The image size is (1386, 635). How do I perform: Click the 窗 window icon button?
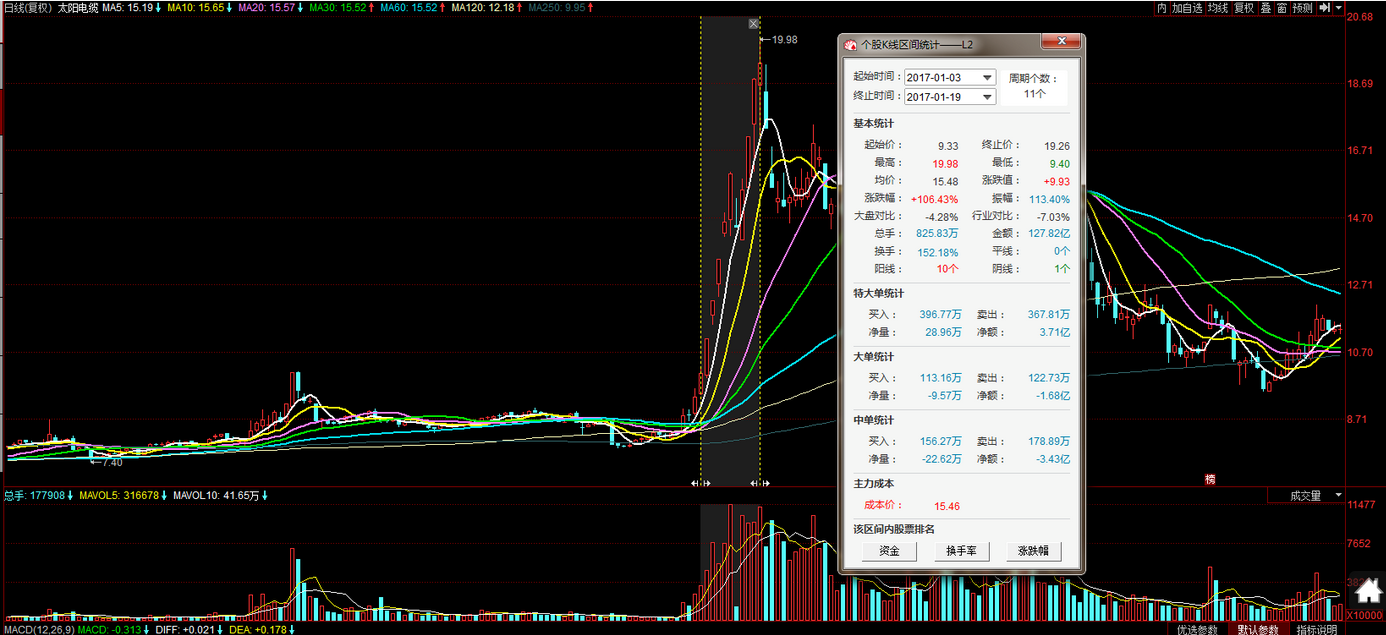[x=1281, y=8]
